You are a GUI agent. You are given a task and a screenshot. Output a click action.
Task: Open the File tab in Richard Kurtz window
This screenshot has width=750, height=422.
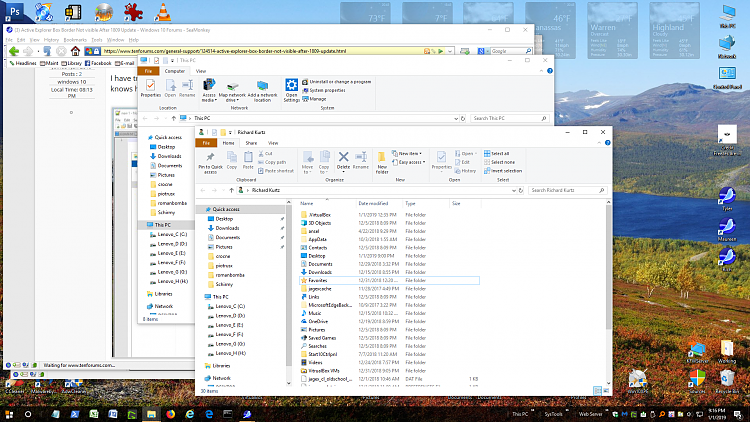tap(206, 143)
